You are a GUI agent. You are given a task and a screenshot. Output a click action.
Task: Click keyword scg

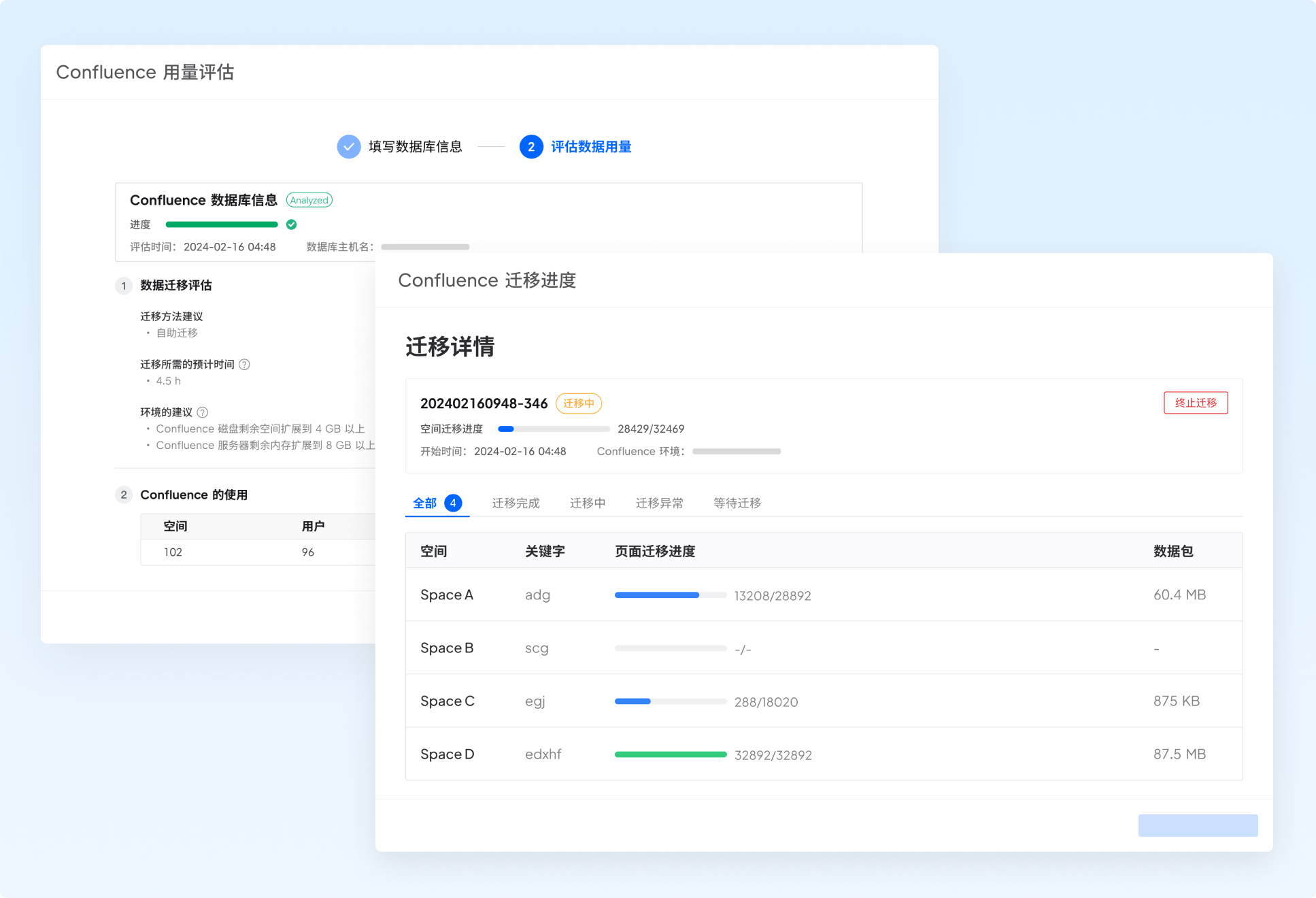(537, 648)
